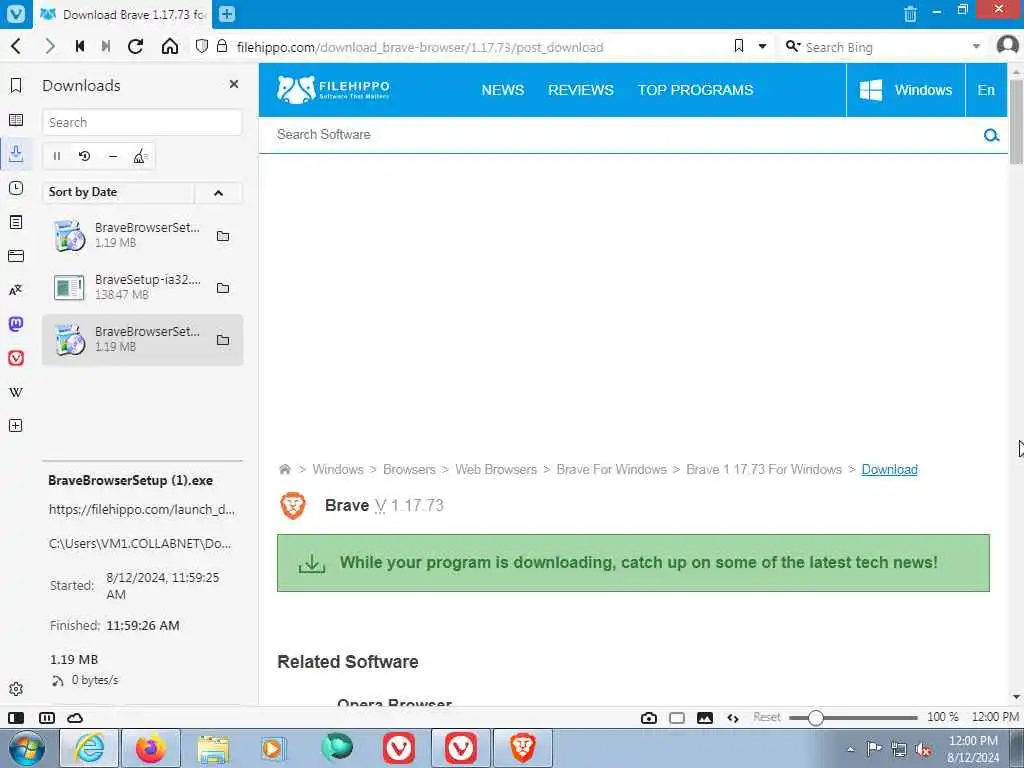Reset the page zoom

click(767, 717)
